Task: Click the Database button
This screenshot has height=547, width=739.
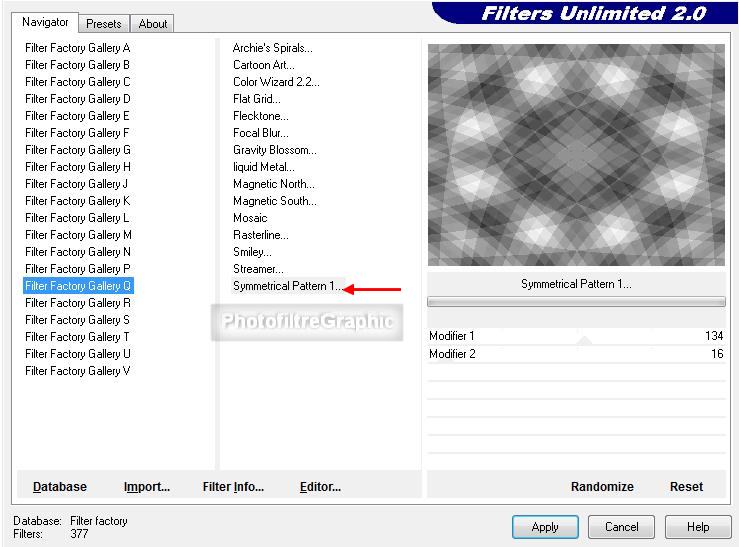Action: [60, 487]
